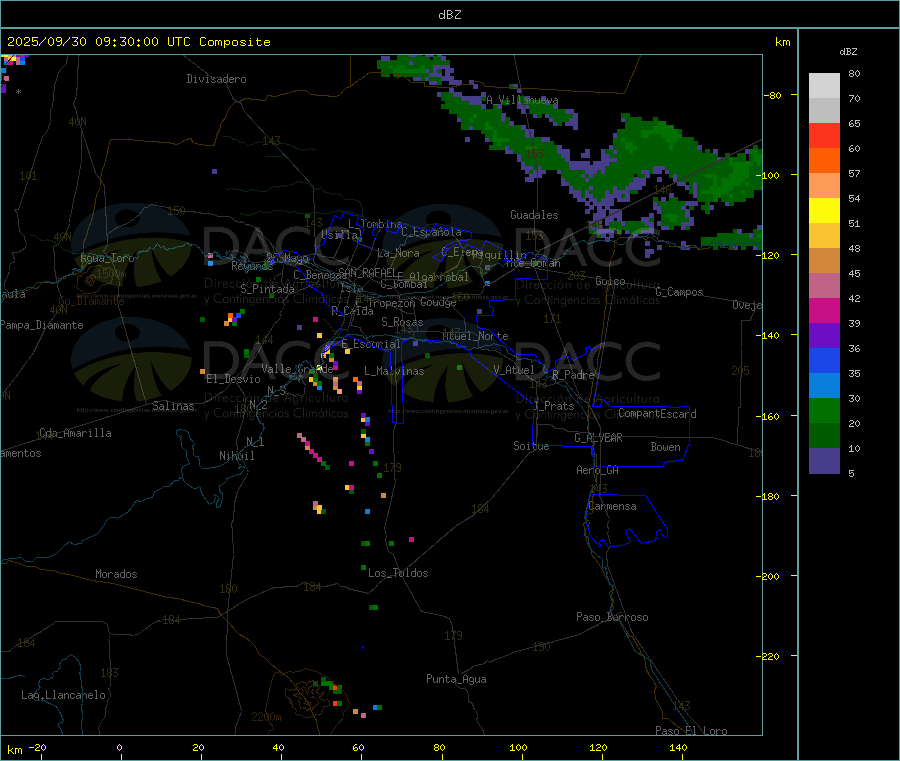Select the yellow 54 dBZ legend swatch
900x761 pixels.
(x=824, y=211)
